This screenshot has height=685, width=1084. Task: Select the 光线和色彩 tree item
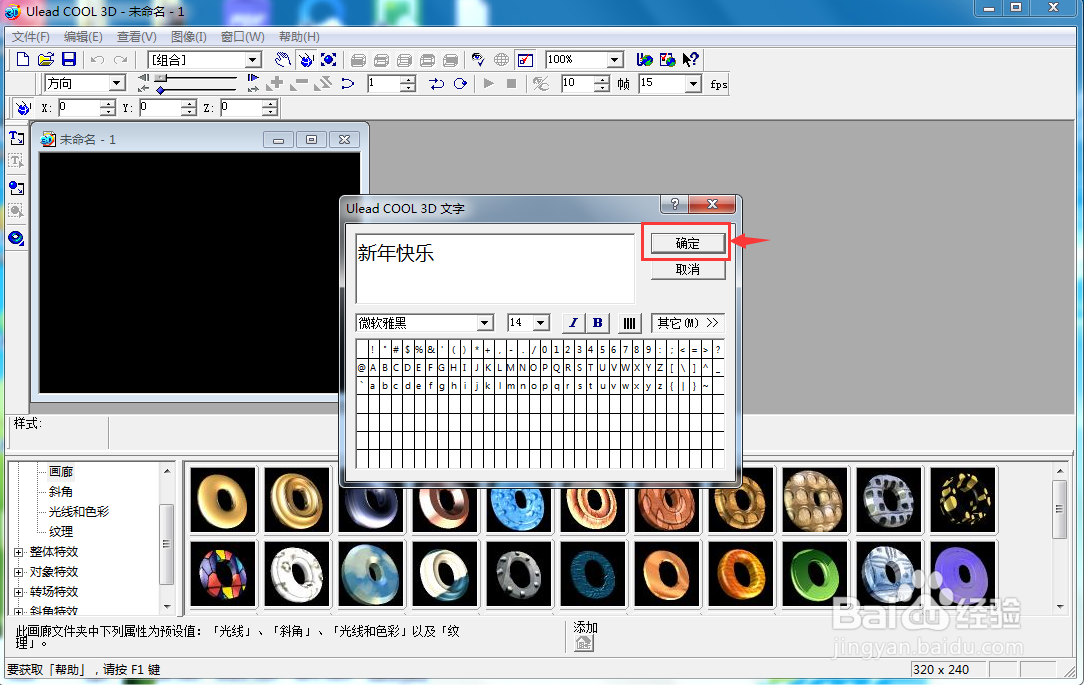pos(79,512)
